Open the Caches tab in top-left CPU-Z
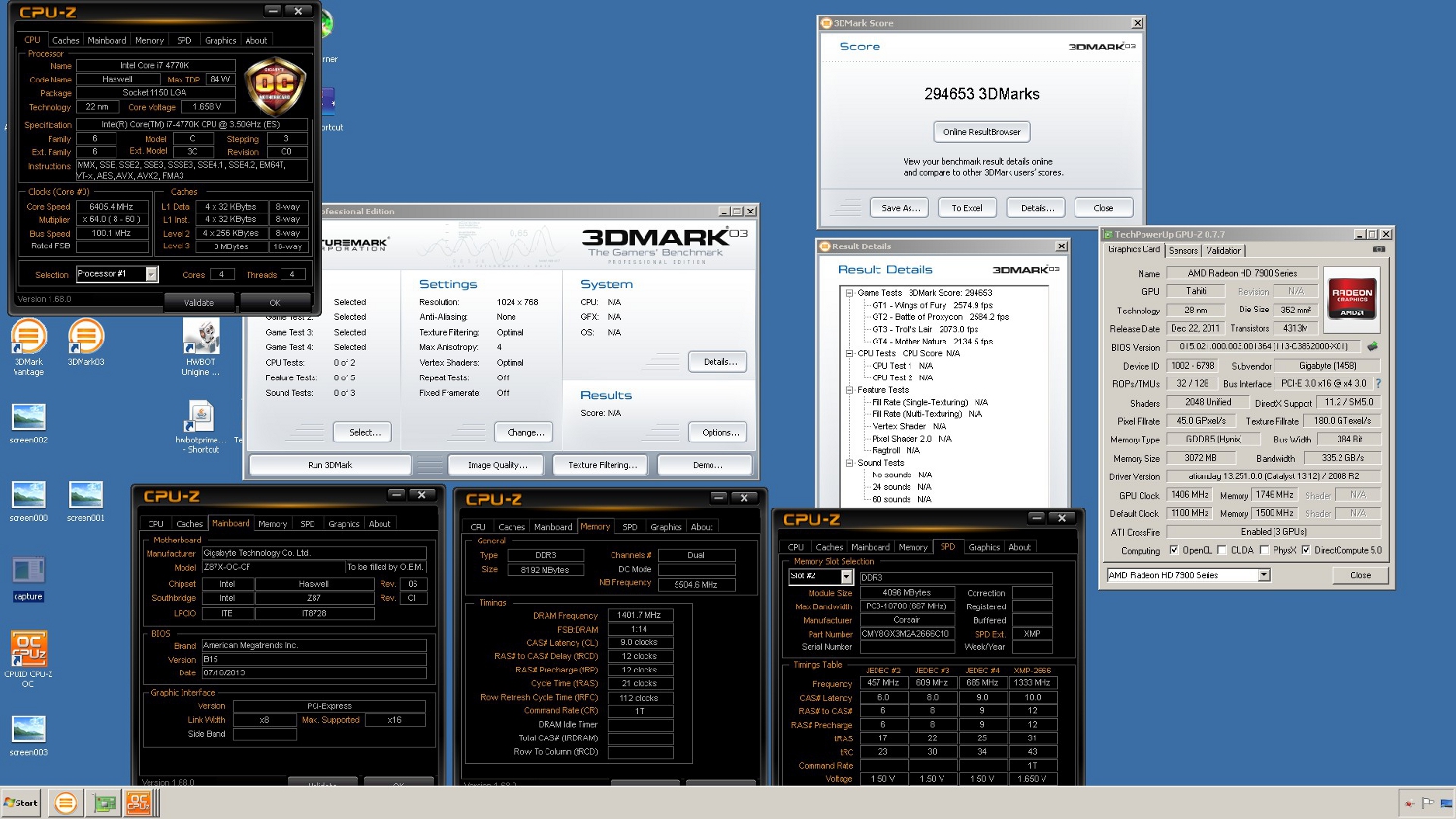 (x=66, y=40)
